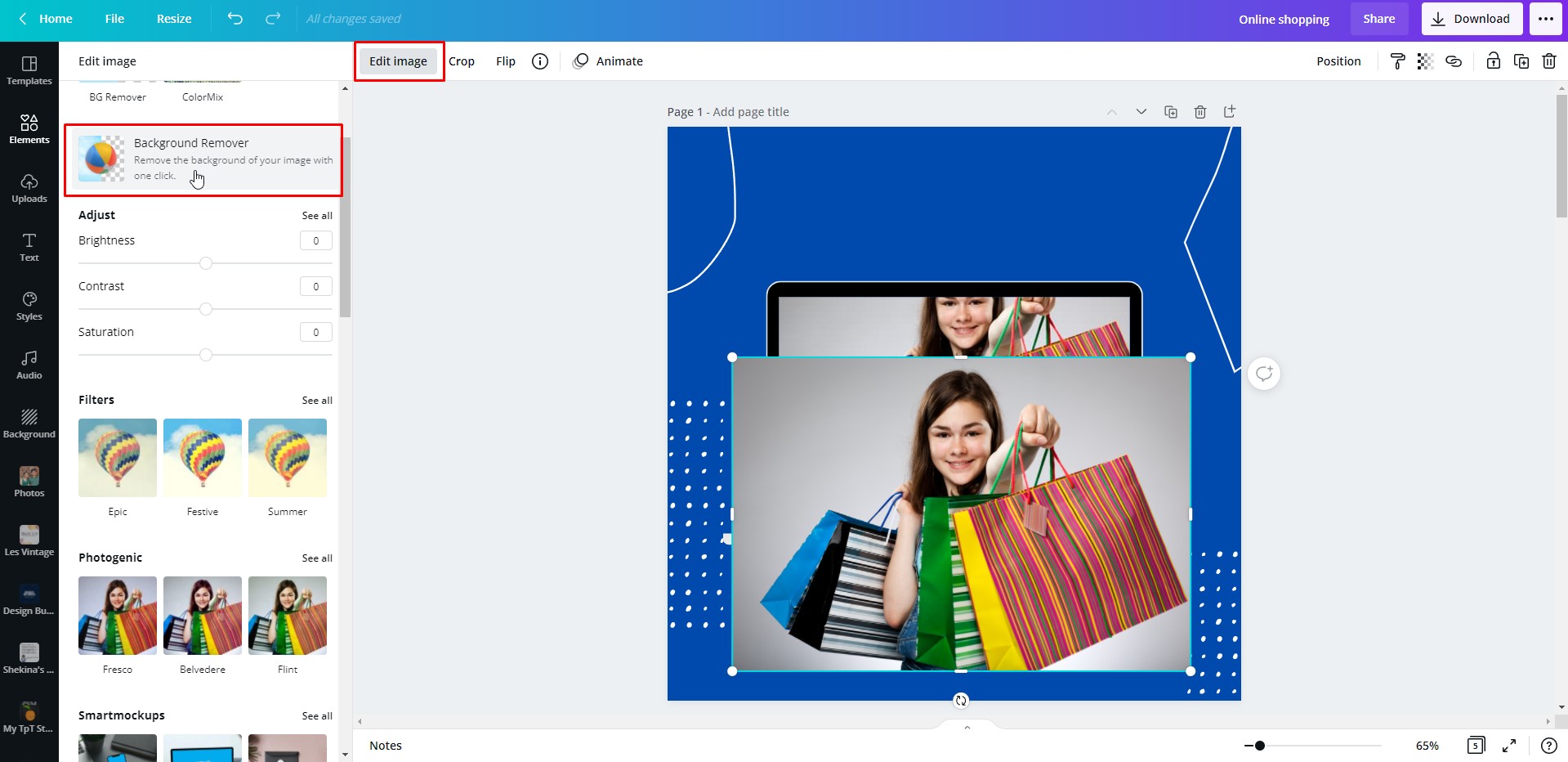Click the Animate button
The width and height of the screenshot is (1568, 762).
608,61
